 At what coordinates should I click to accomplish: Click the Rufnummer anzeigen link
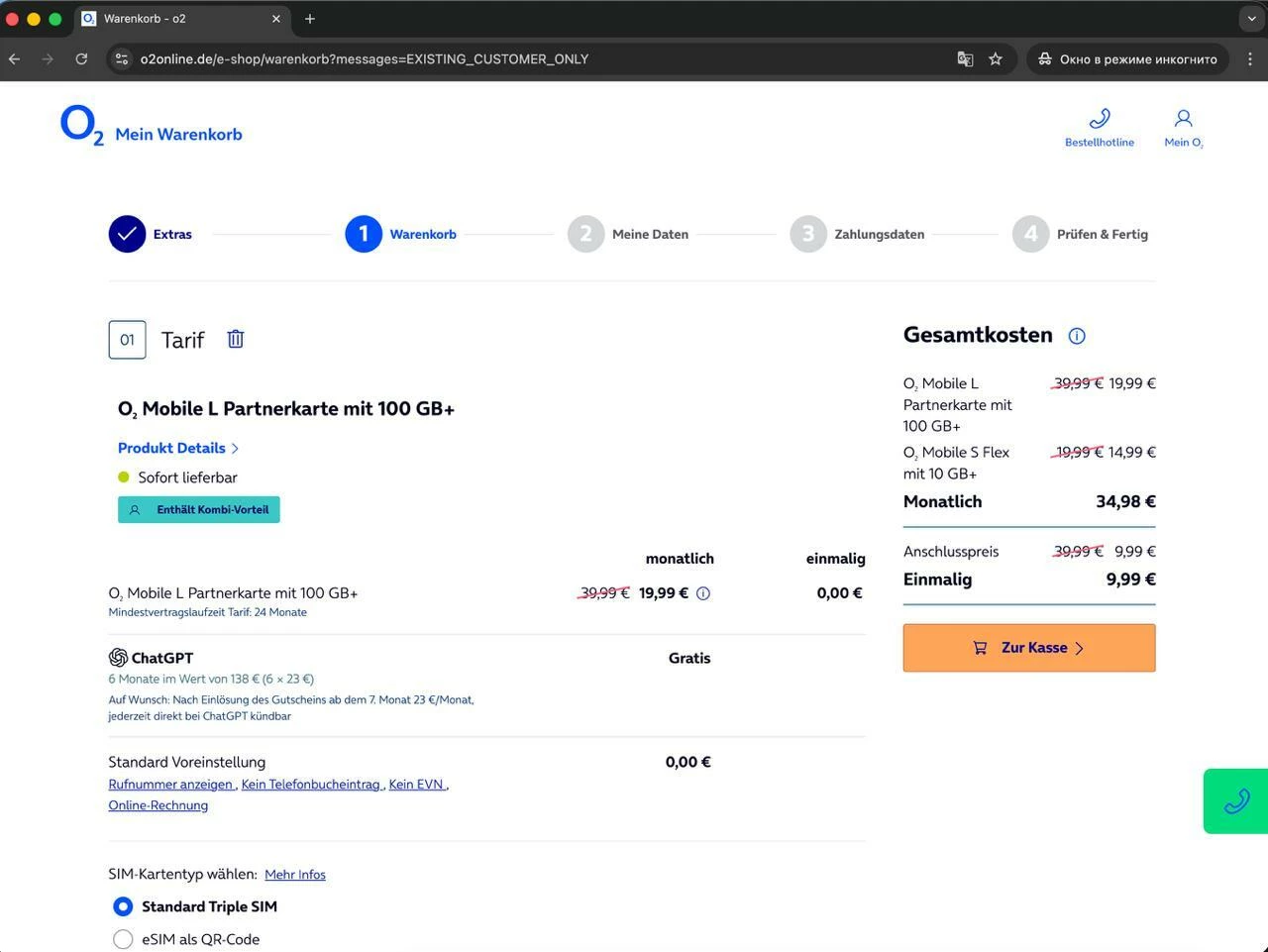pyautogui.click(x=170, y=785)
